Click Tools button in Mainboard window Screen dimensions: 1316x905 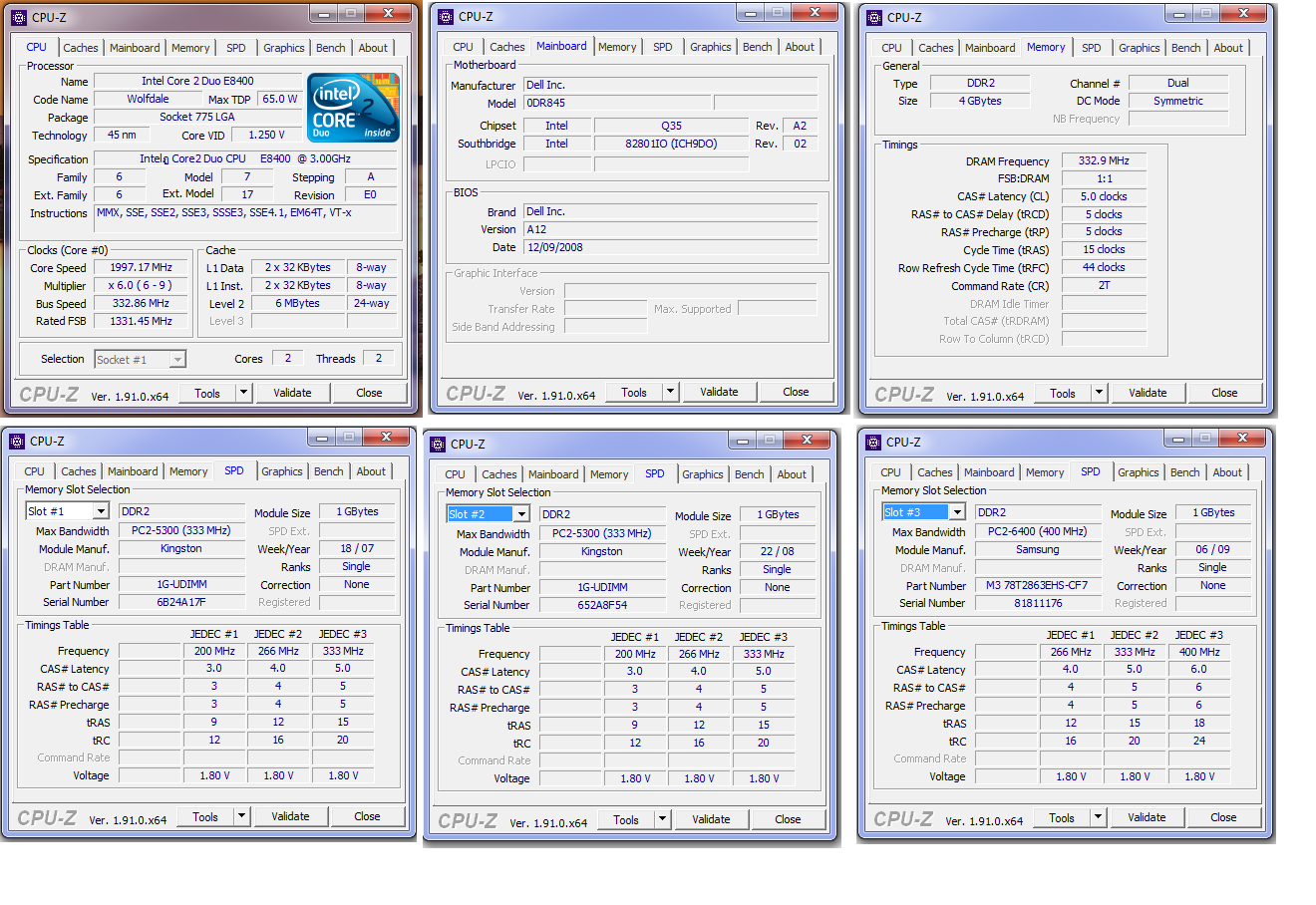tap(634, 392)
